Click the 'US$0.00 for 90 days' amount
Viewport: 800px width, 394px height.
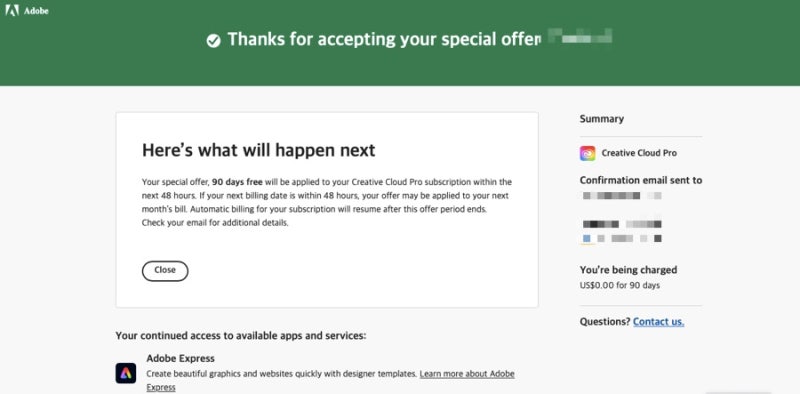coord(619,285)
